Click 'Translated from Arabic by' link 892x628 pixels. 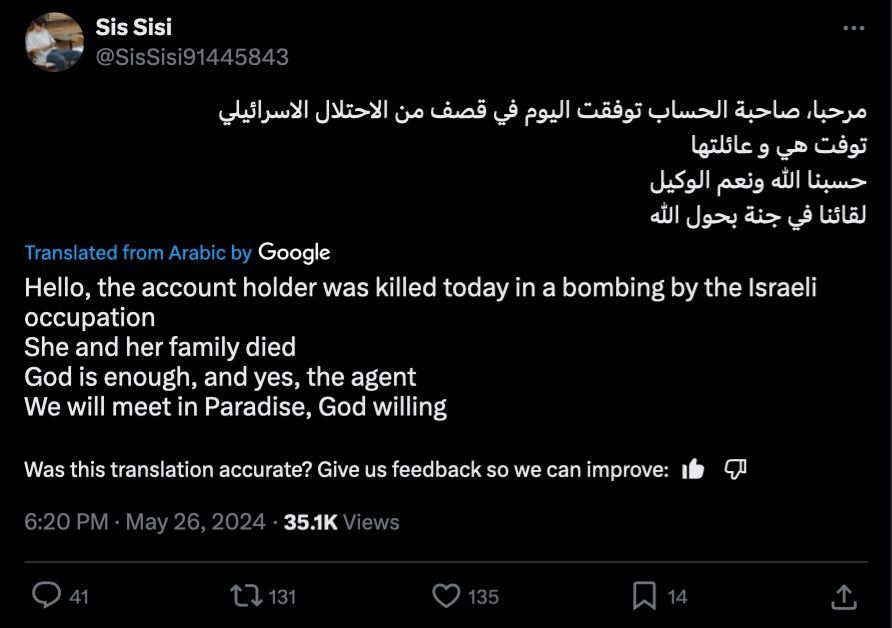click(138, 253)
